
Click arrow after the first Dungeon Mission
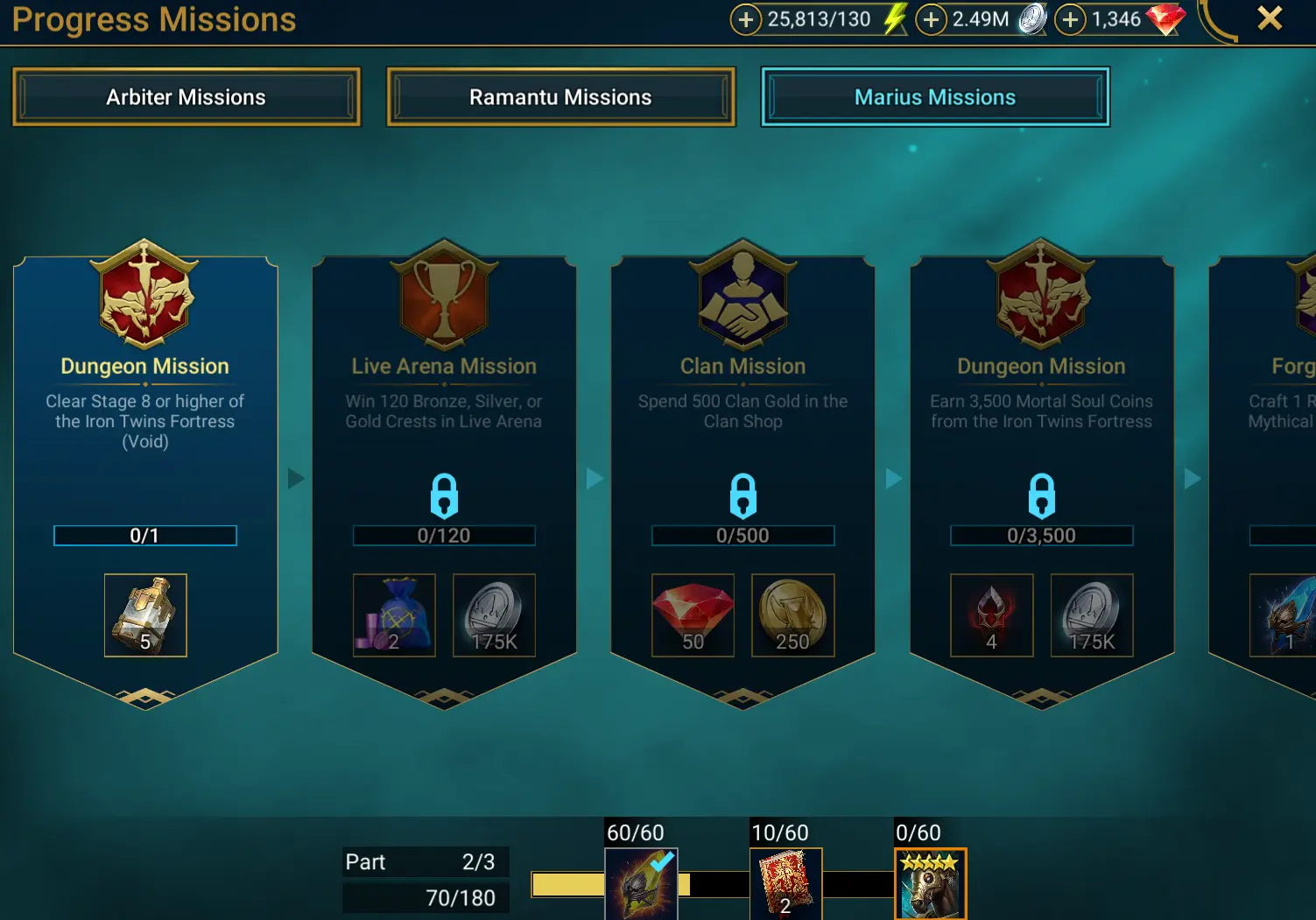[296, 478]
